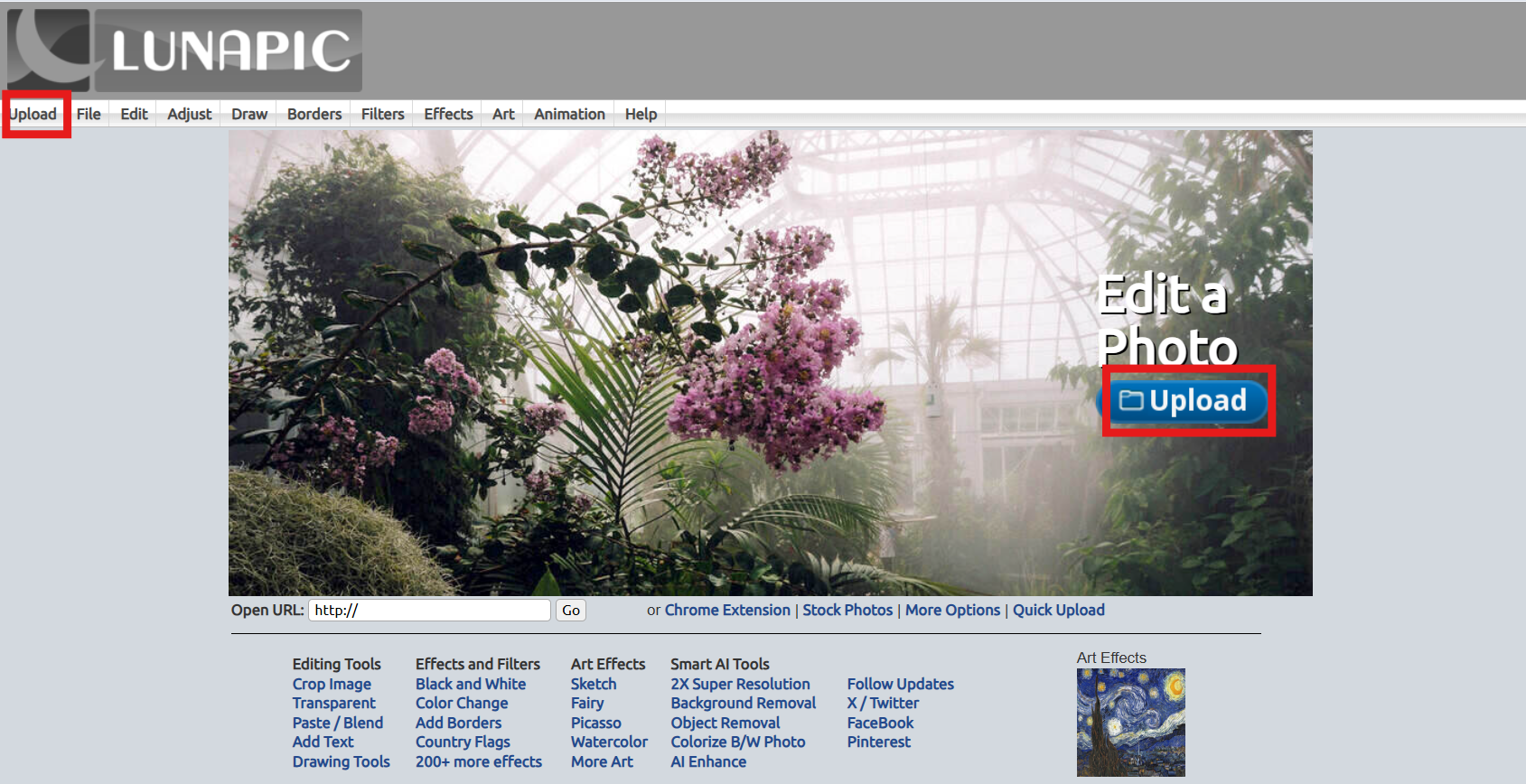Click the LunaPic logo
Screen dimensions: 1526x784
point(184,51)
